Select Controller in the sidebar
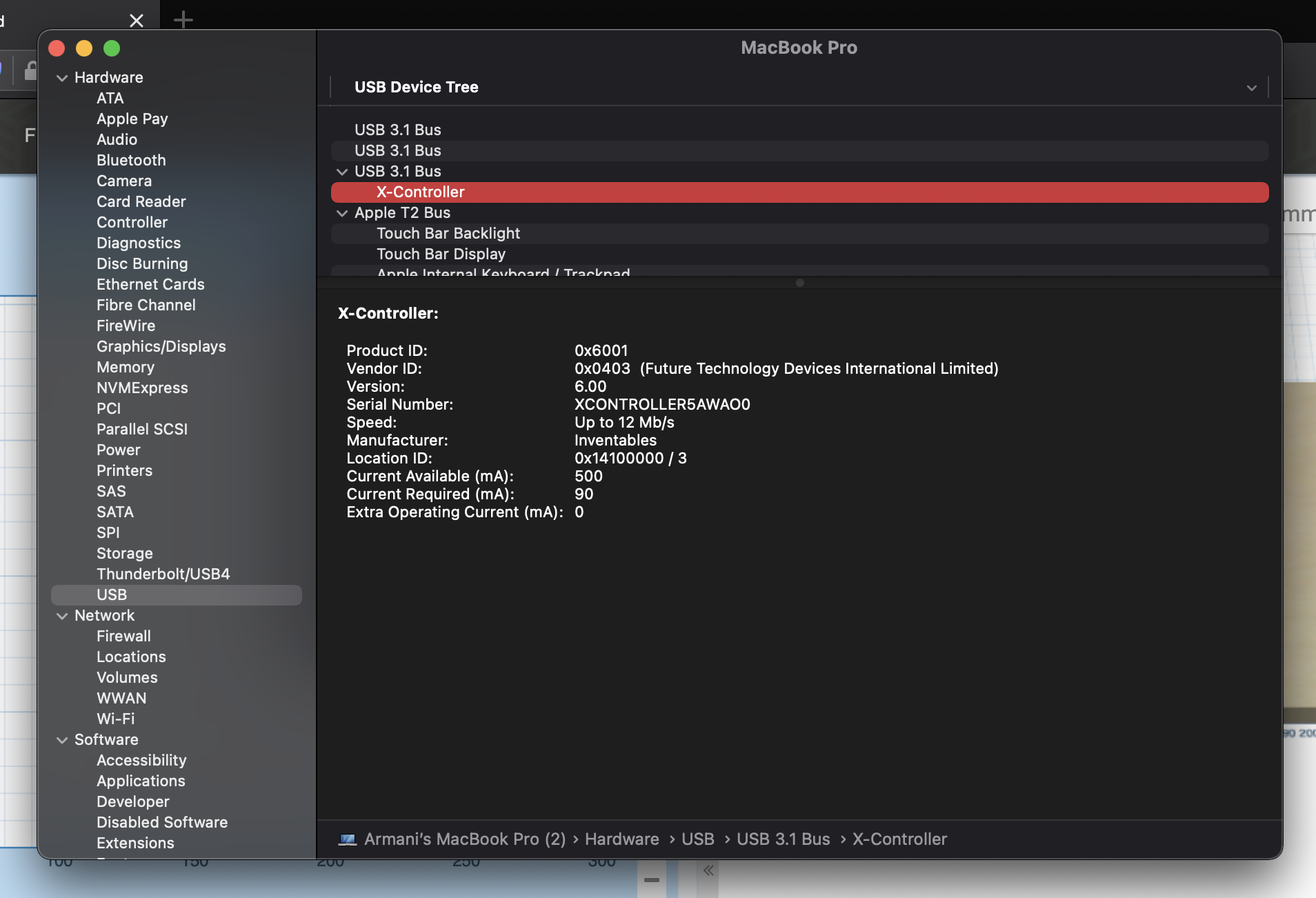Image resolution: width=1316 pixels, height=898 pixels. pyautogui.click(x=132, y=223)
